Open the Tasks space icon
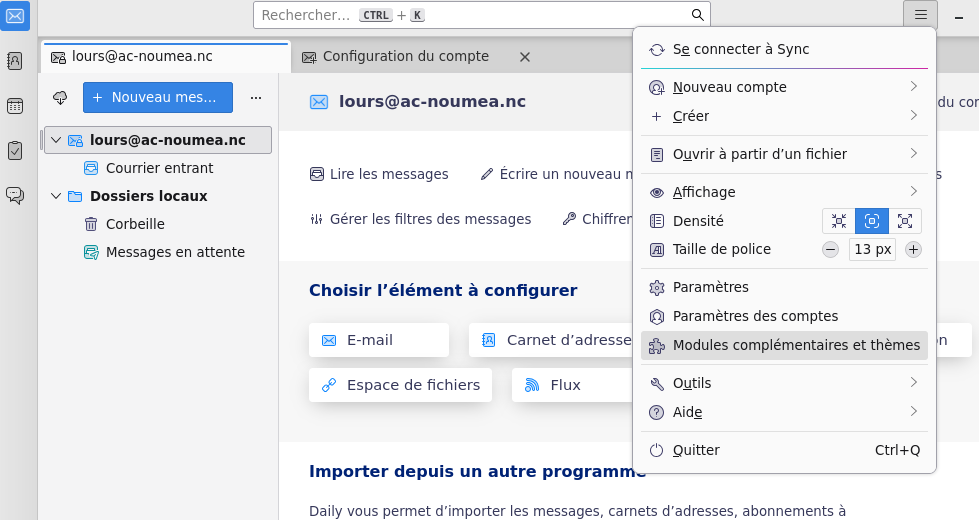 click(15, 150)
